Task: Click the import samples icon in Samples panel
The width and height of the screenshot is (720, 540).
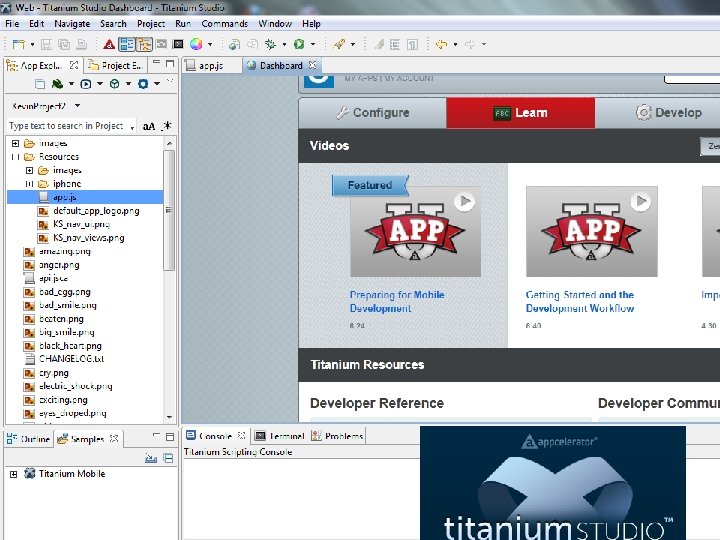Action: 151,458
